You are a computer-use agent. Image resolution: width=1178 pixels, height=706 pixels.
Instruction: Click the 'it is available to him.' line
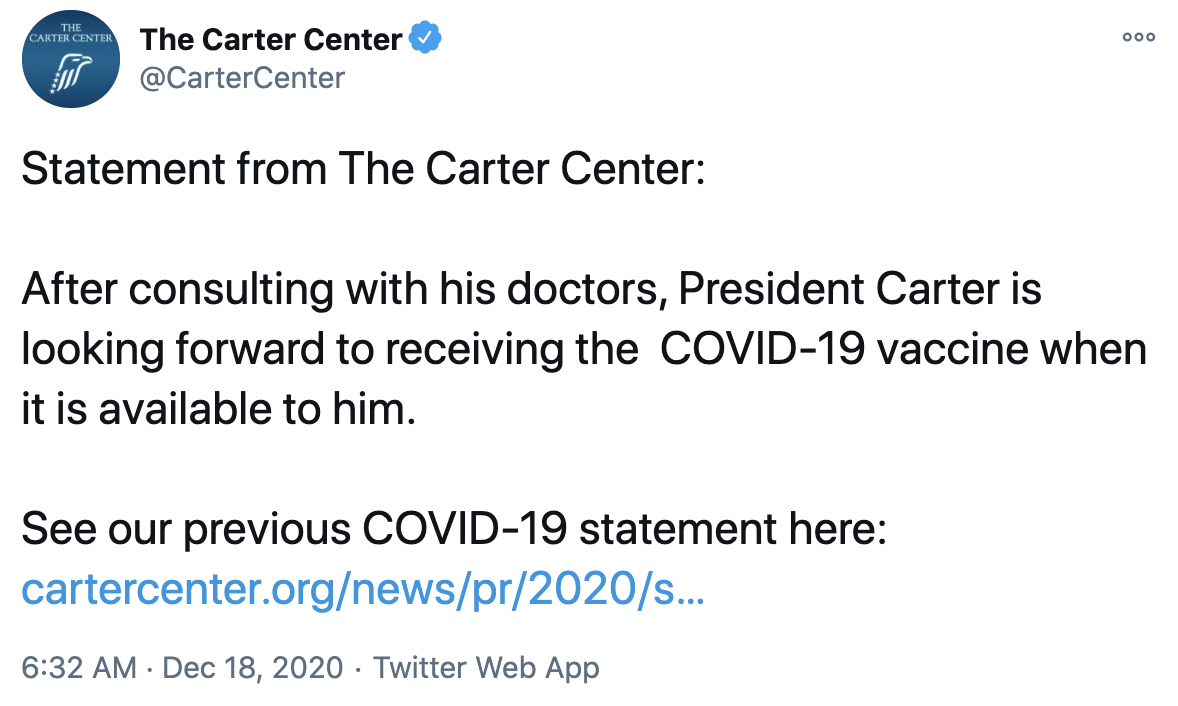click(x=217, y=410)
